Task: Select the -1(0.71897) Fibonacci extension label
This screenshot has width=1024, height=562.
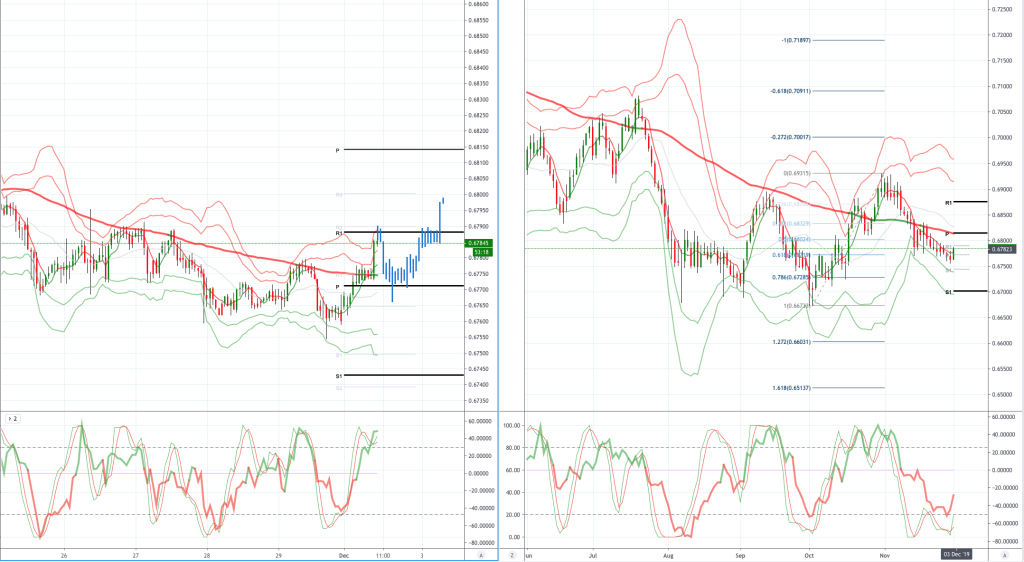Action: coord(795,40)
